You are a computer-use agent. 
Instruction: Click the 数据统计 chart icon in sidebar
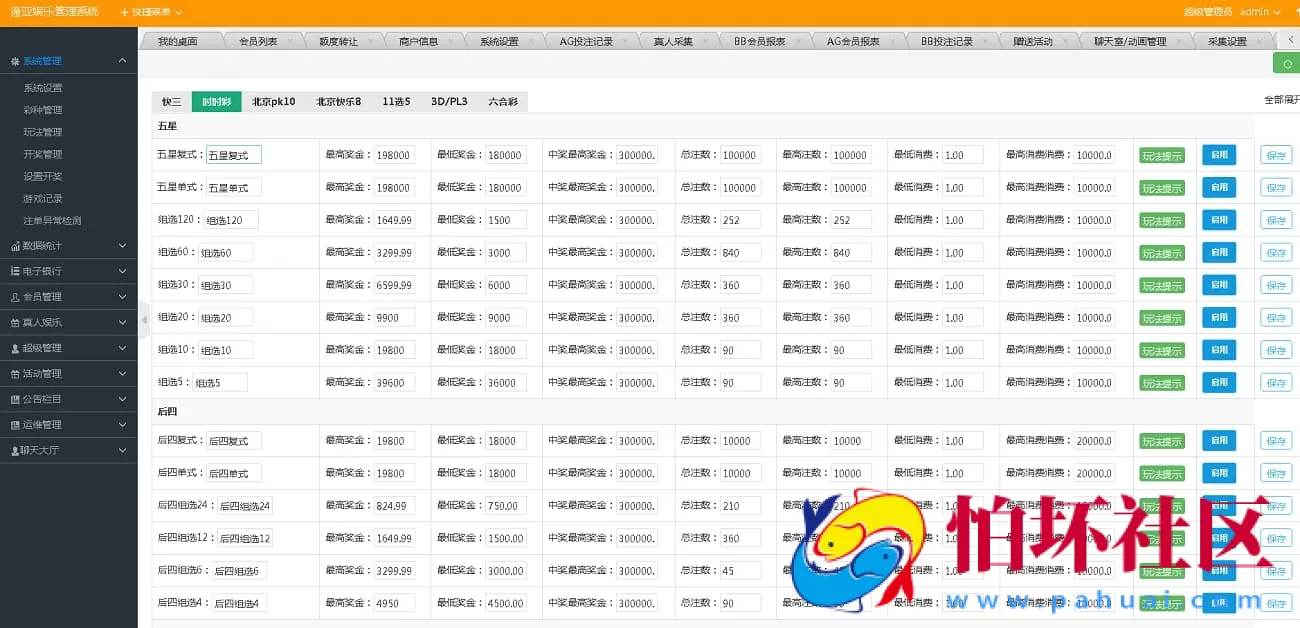point(15,245)
